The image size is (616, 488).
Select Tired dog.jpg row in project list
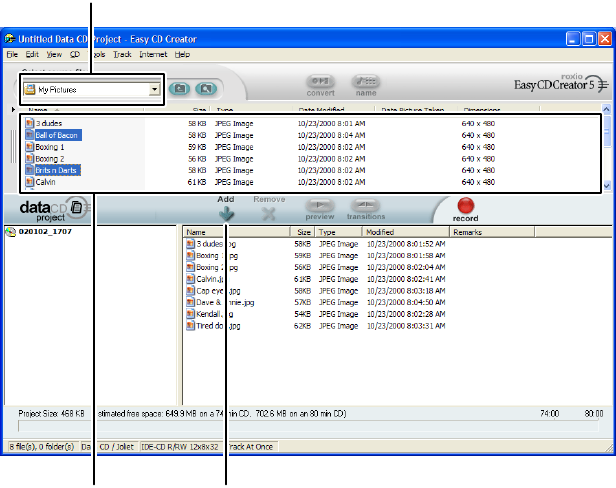(316, 326)
